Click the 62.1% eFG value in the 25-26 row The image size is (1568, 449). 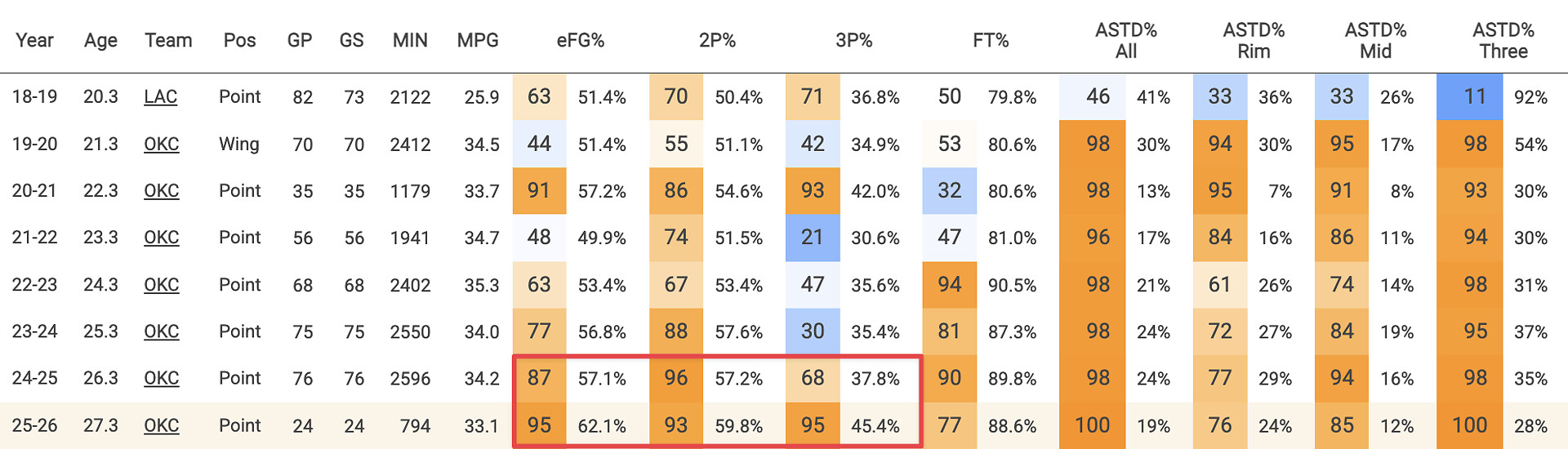pyautogui.click(x=602, y=426)
